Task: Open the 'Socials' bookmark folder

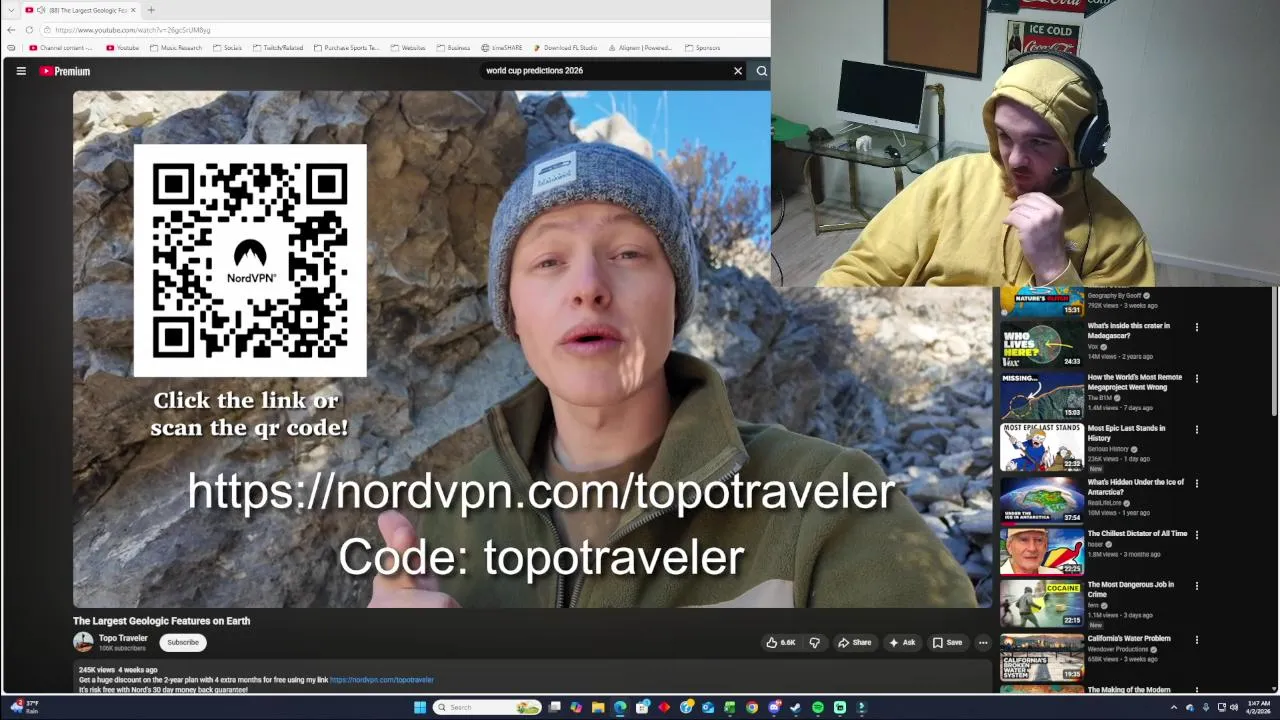Action: coord(227,48)
